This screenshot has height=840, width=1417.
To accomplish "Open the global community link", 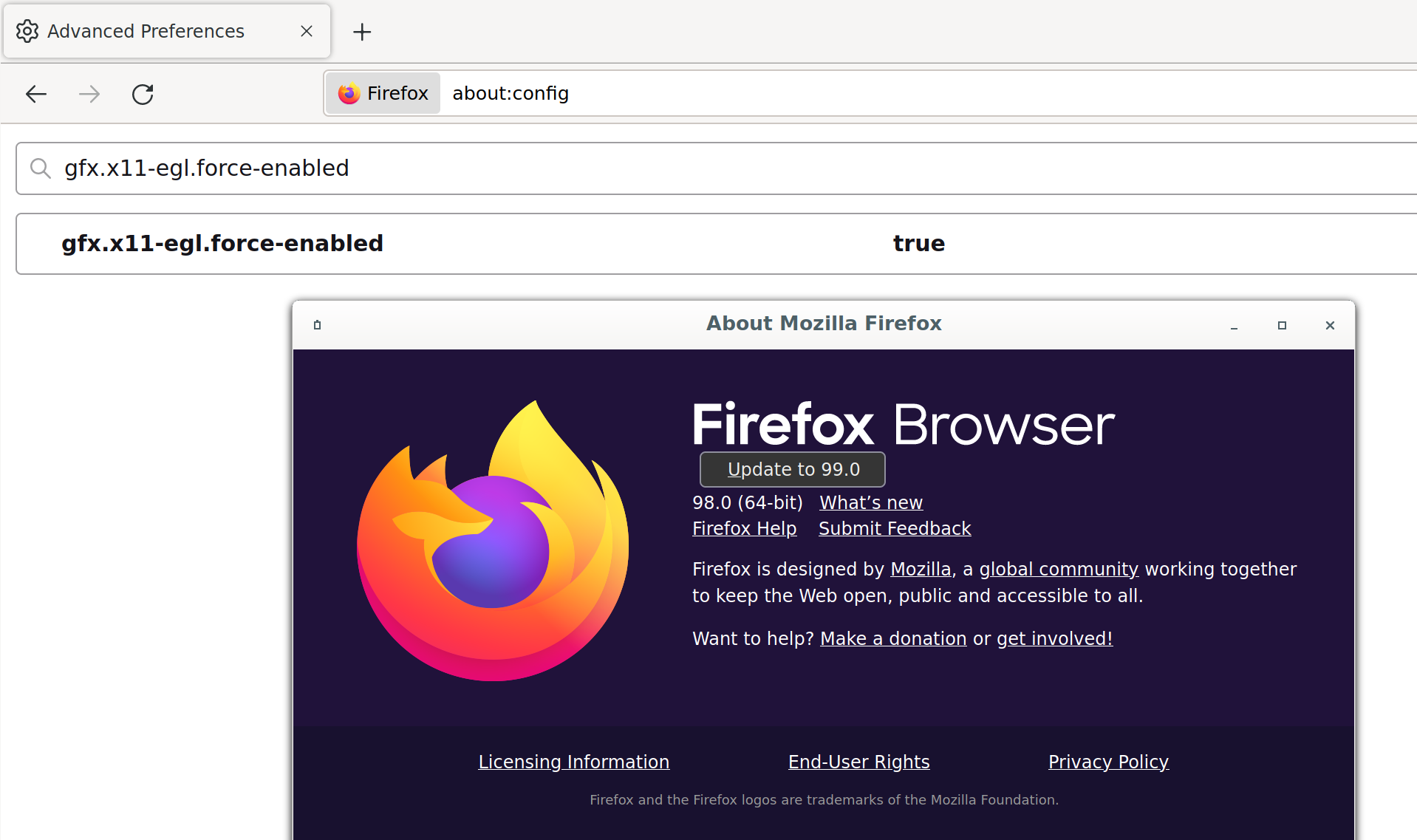I will [1059, 569].
